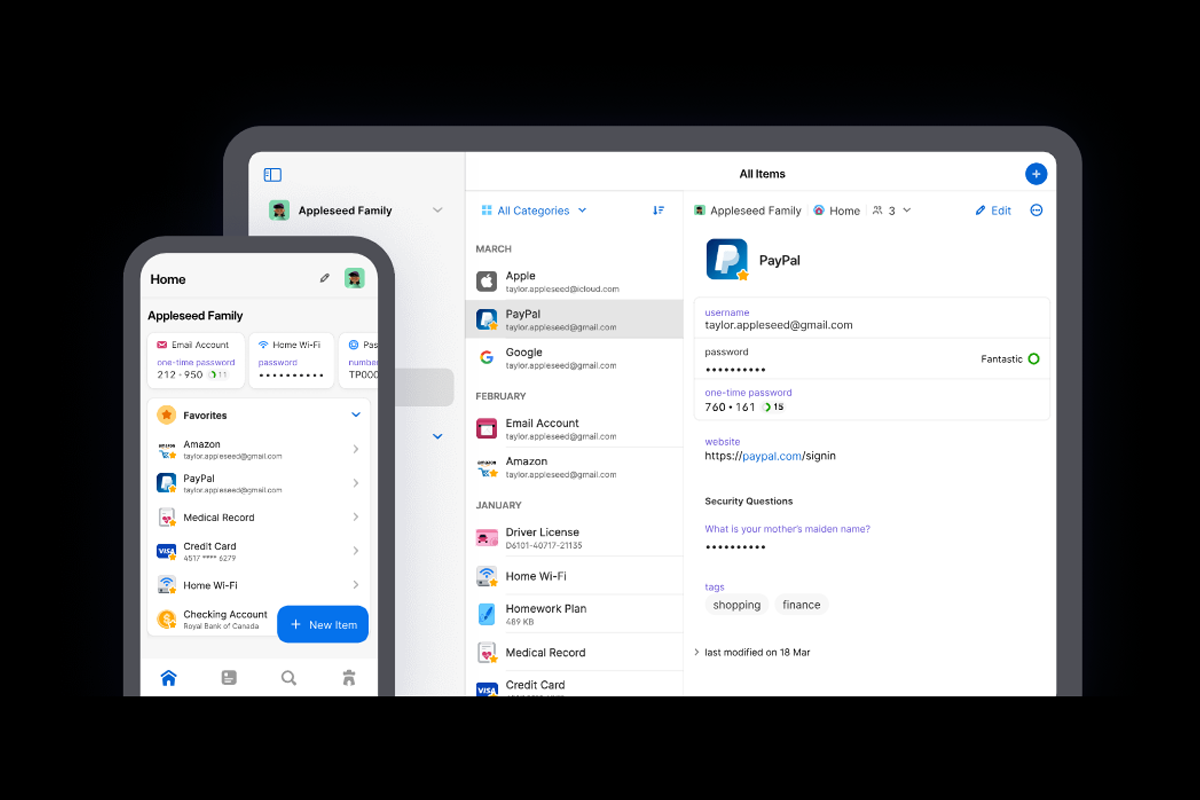
Task: Tap the New Item button
Action: pos(322,624)
